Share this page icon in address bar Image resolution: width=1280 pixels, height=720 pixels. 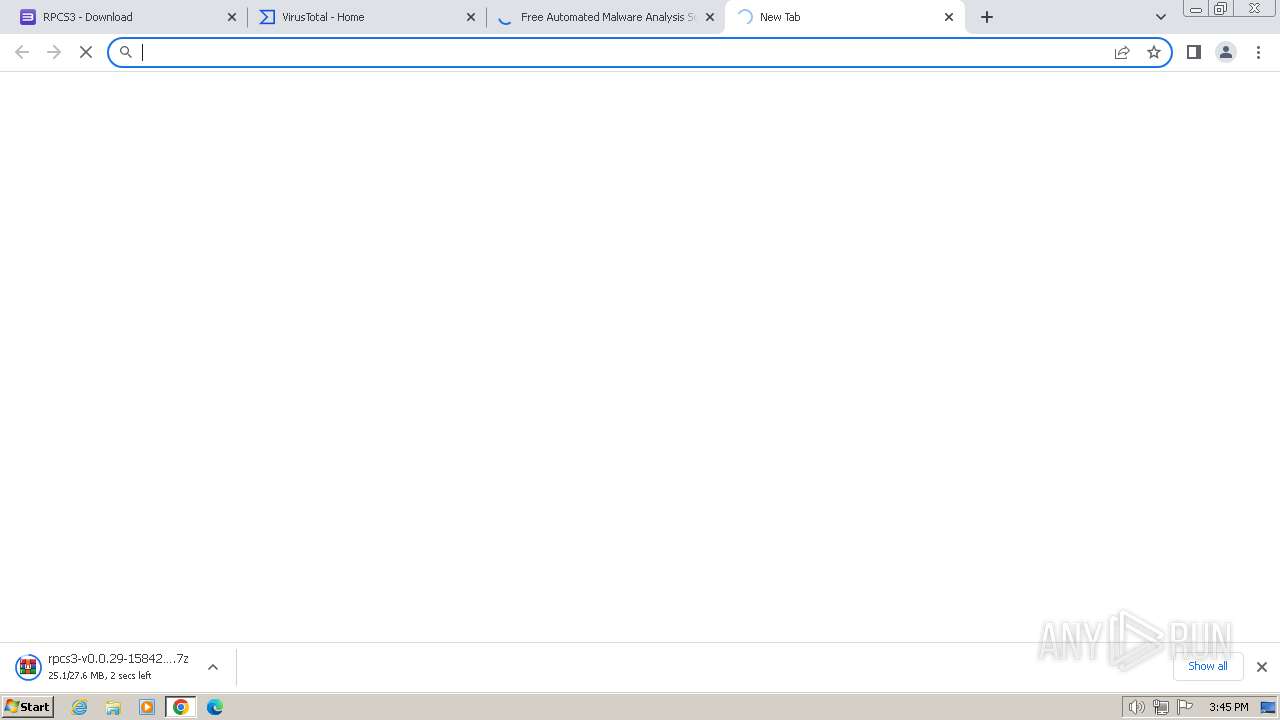pyautogui.click(x=1122, y=52)
